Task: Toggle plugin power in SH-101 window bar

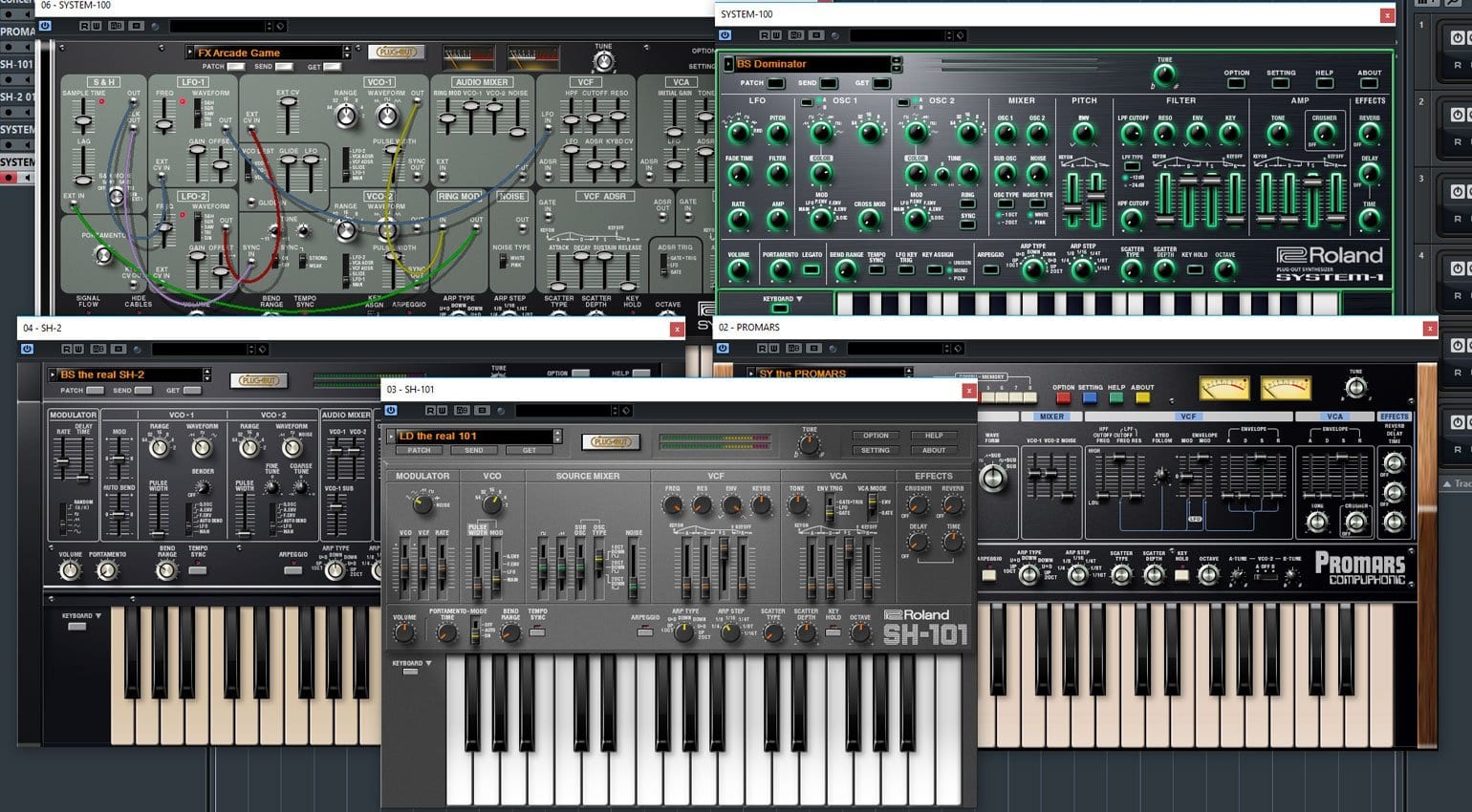Action: [x=391, y=411]
